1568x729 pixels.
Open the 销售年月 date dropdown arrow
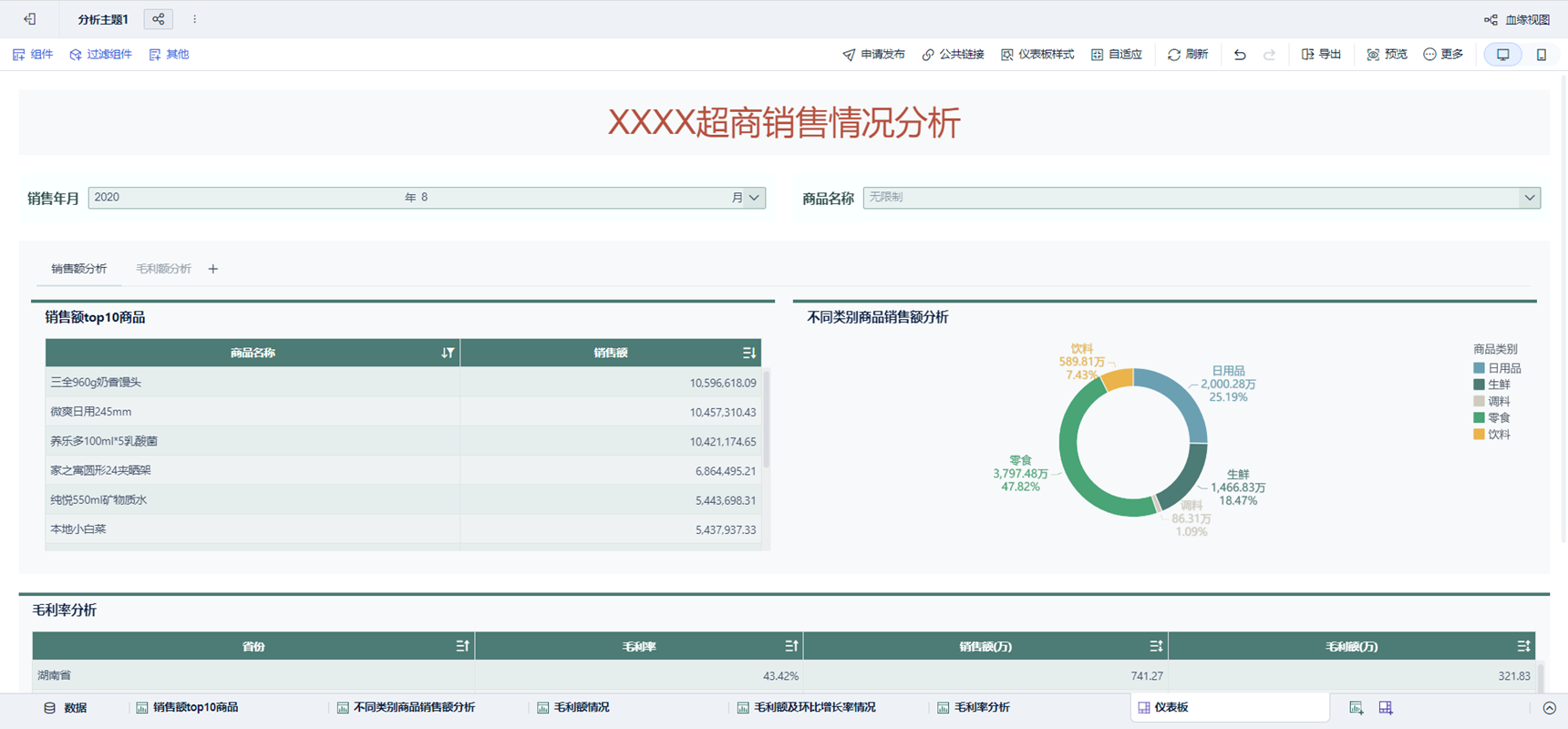click(x=754, y=198)
